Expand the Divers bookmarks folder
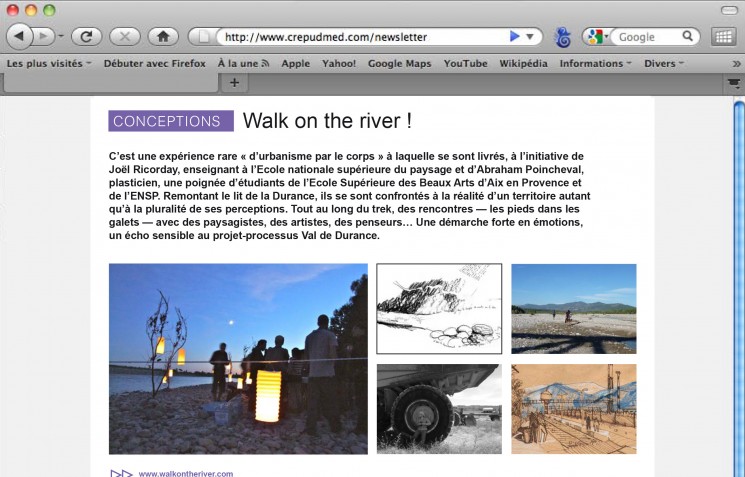The width and height of the screenshot is (745, 477). (664, 63)
